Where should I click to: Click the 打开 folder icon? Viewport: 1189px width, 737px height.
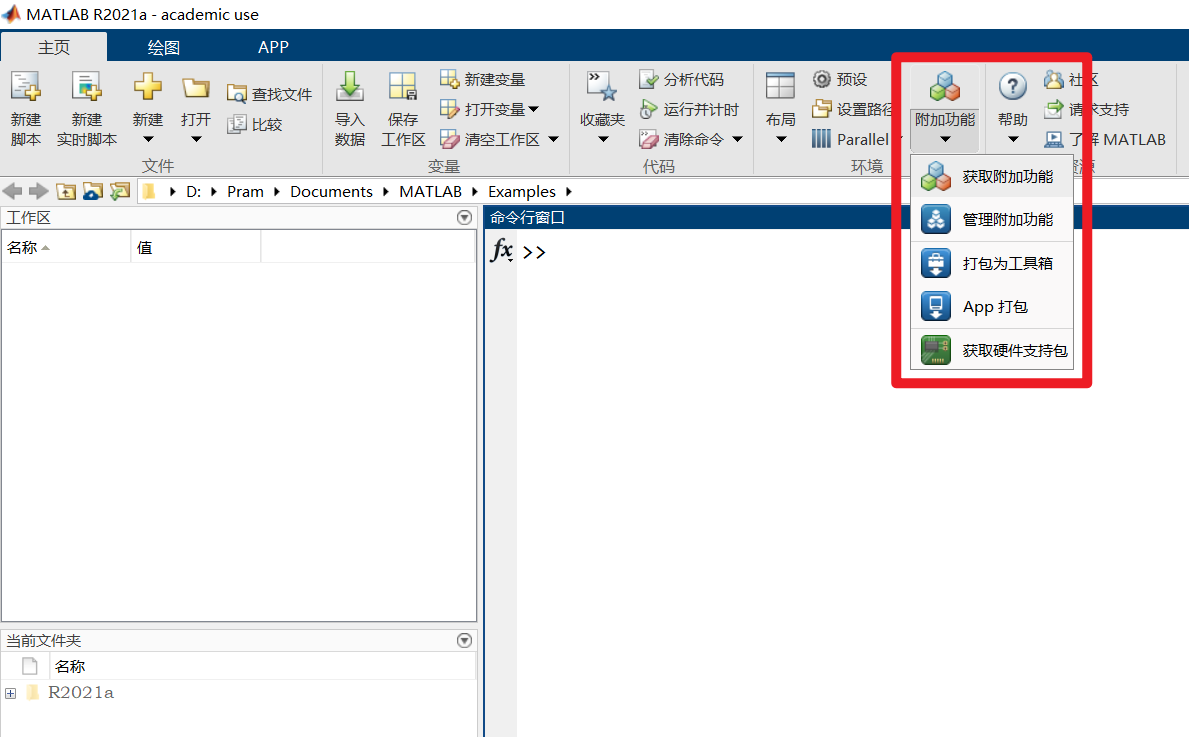click(196, 89)
